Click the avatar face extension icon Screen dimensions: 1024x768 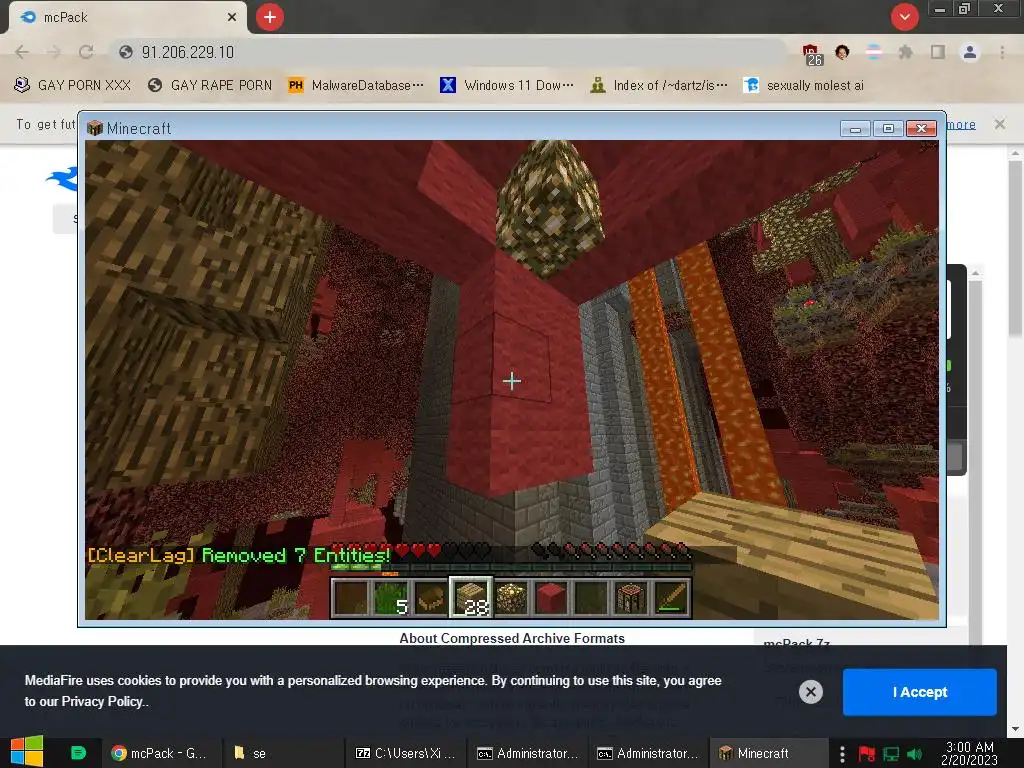point(842,52)
